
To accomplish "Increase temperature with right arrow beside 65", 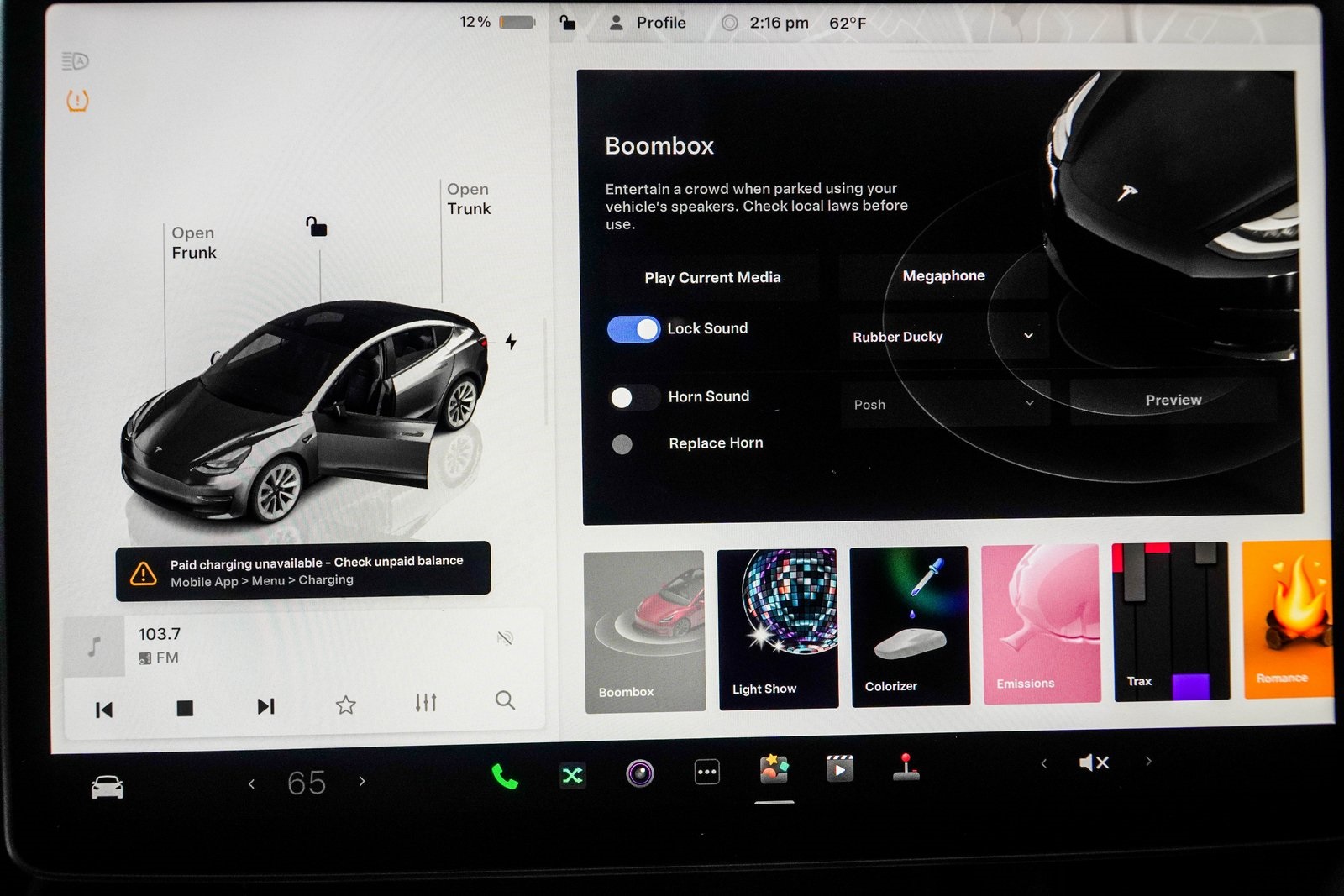I will click(362, 781).
